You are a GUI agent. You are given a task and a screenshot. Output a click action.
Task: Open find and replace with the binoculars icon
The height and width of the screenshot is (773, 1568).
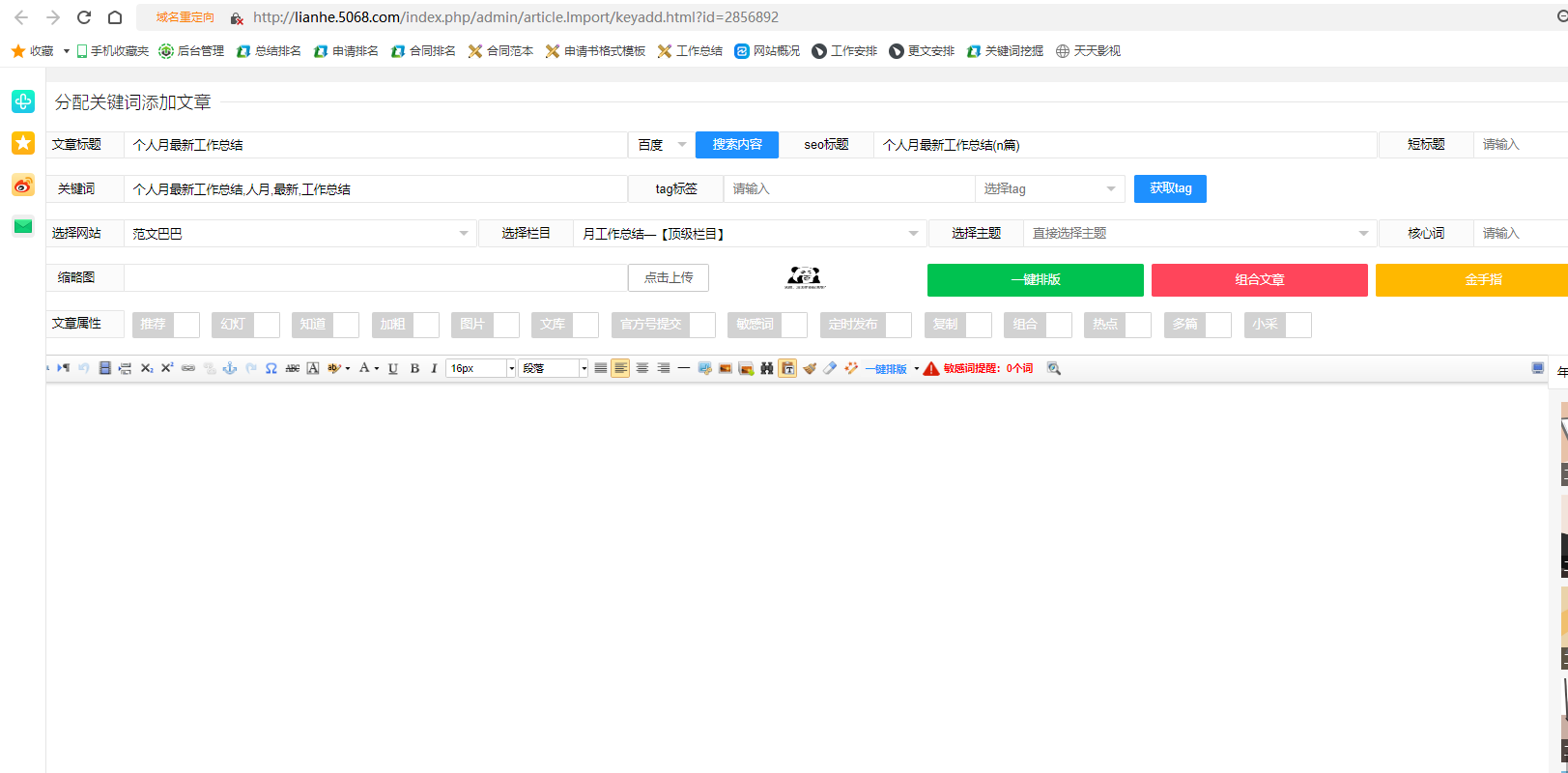pos(767,368)
